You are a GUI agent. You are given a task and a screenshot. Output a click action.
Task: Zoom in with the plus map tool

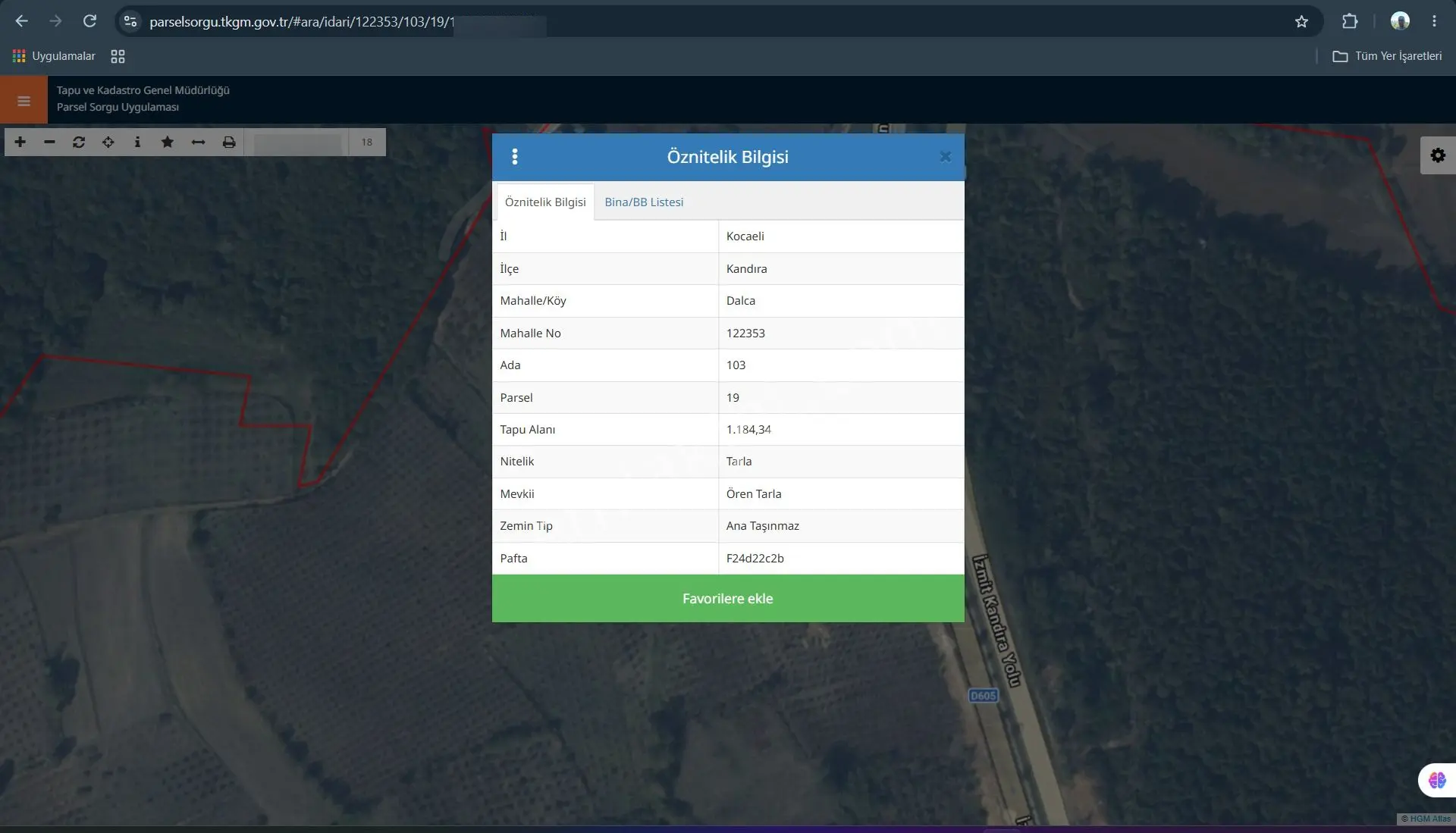20,142
